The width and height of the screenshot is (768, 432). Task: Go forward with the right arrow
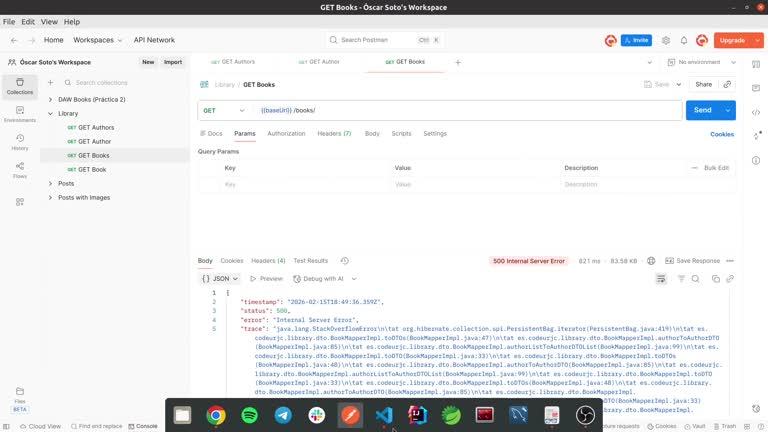point(32,40)
